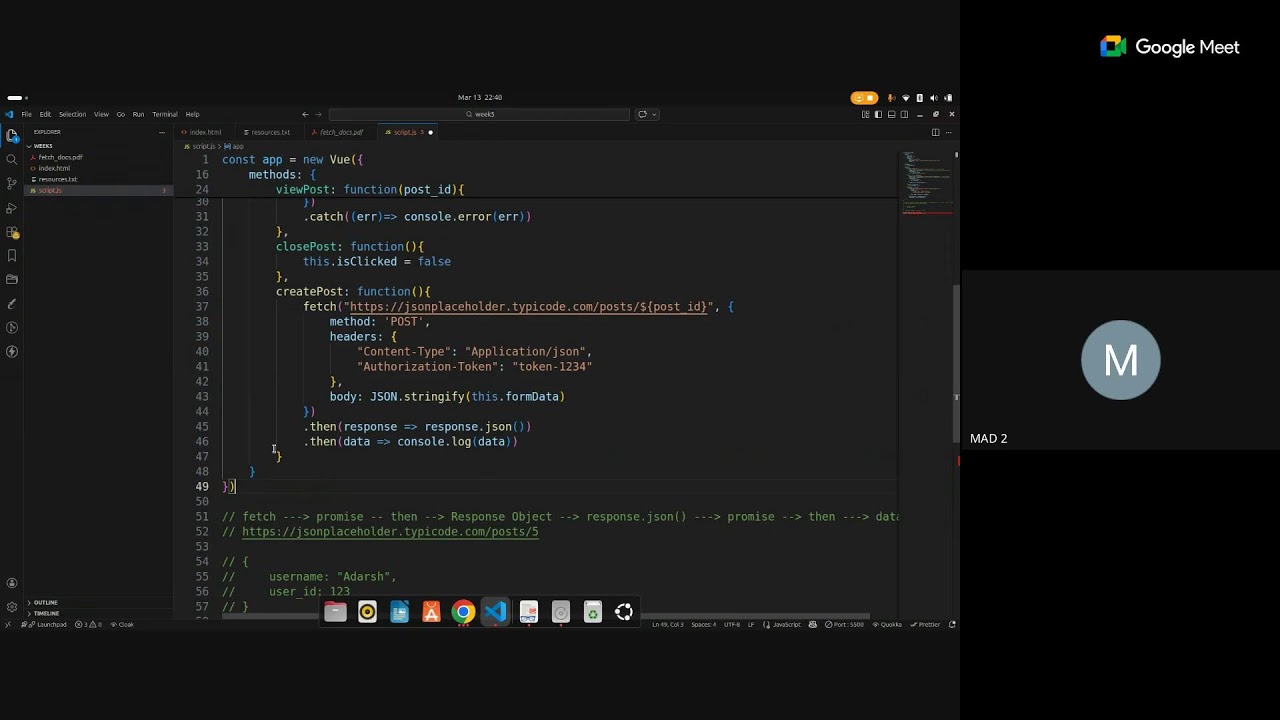Screen dimensions: 1280x720
Task: Open the Copilot chat dropdown arrow
Action: [654, 114]
